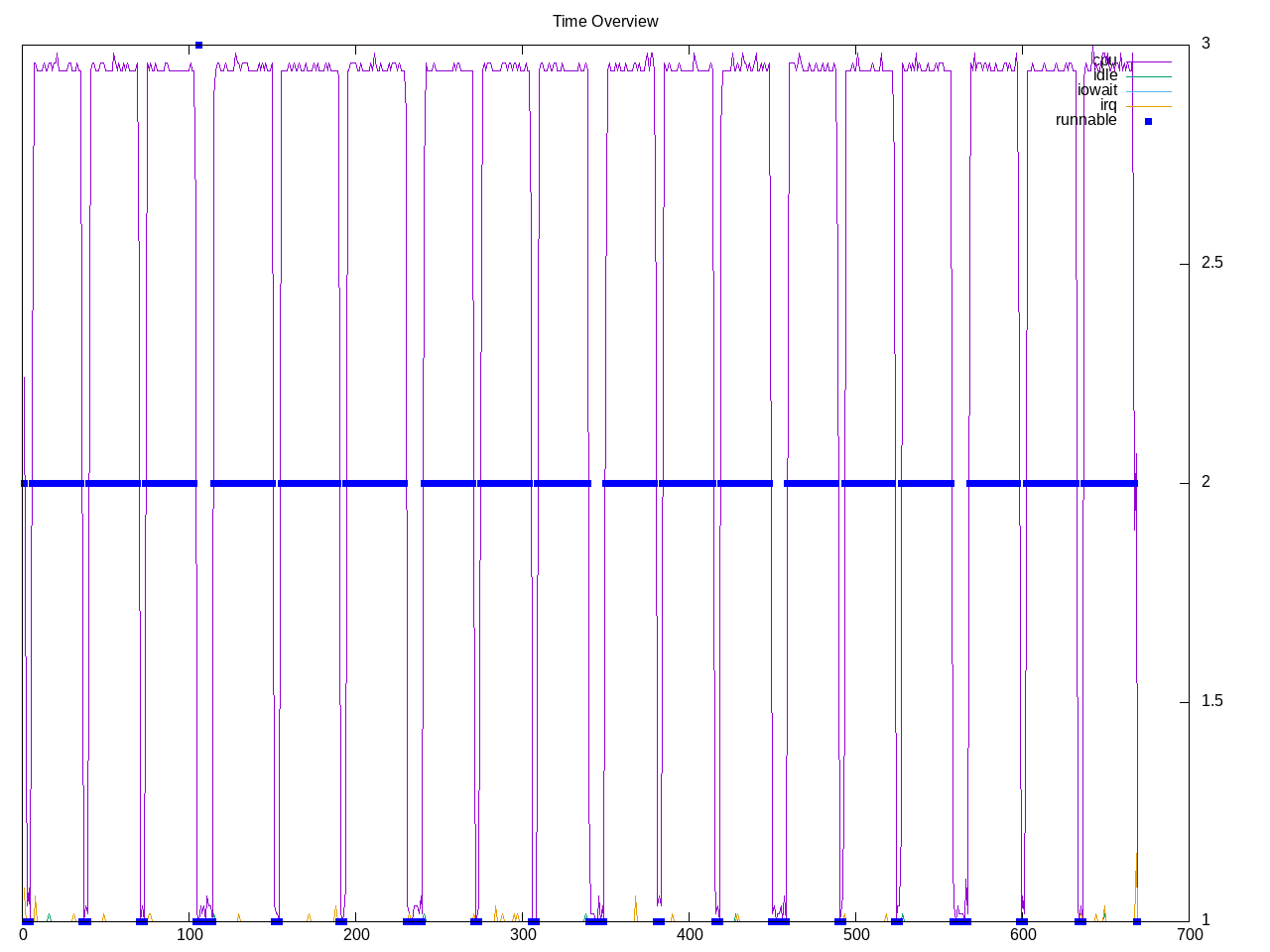Image resolution: width=1270 pixels, height=952 pixels.
Task: Select the 'irq' legend label
Action: (x=1107, y=105)
